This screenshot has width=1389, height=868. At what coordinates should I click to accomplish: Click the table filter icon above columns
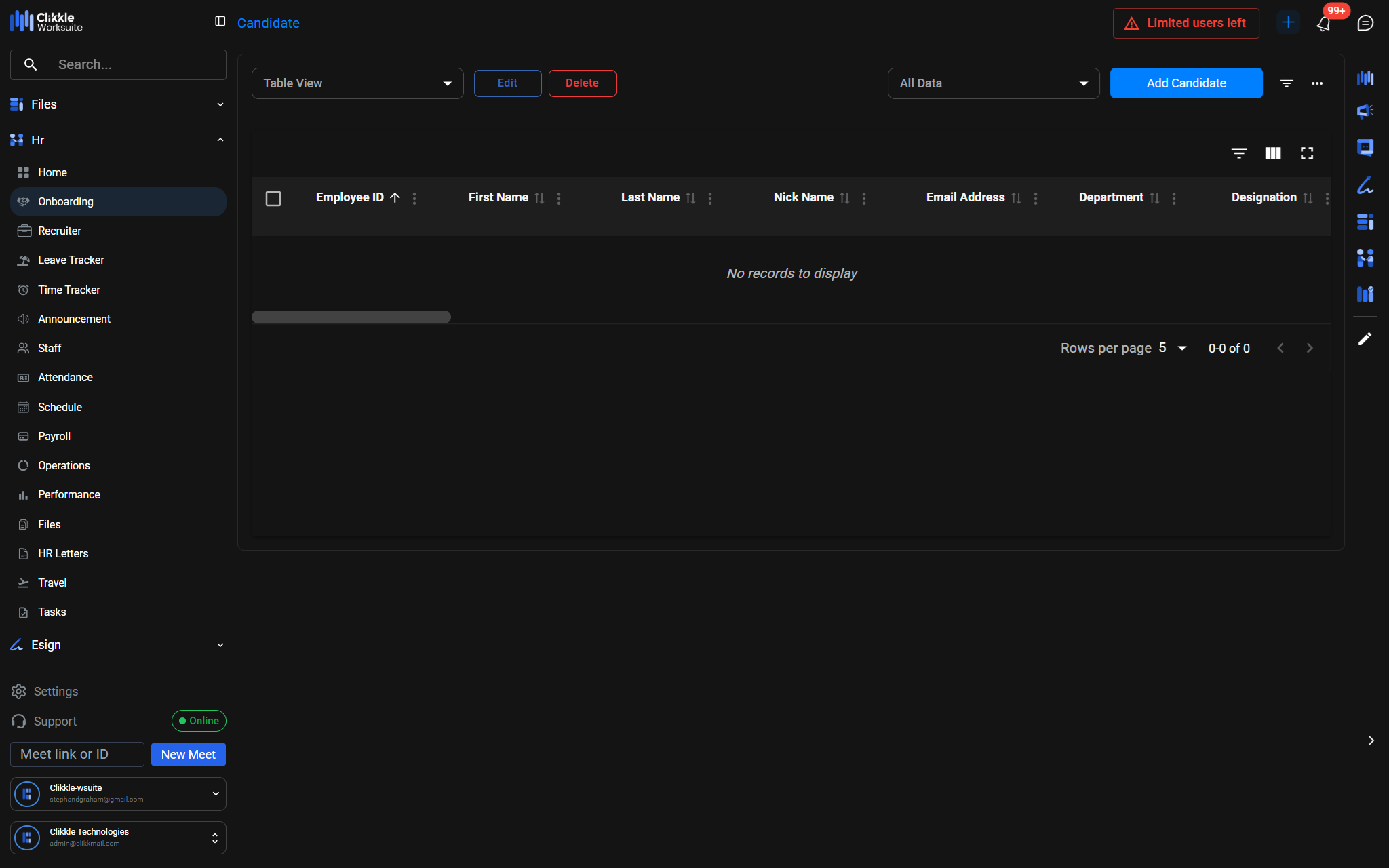point(1238,153)
